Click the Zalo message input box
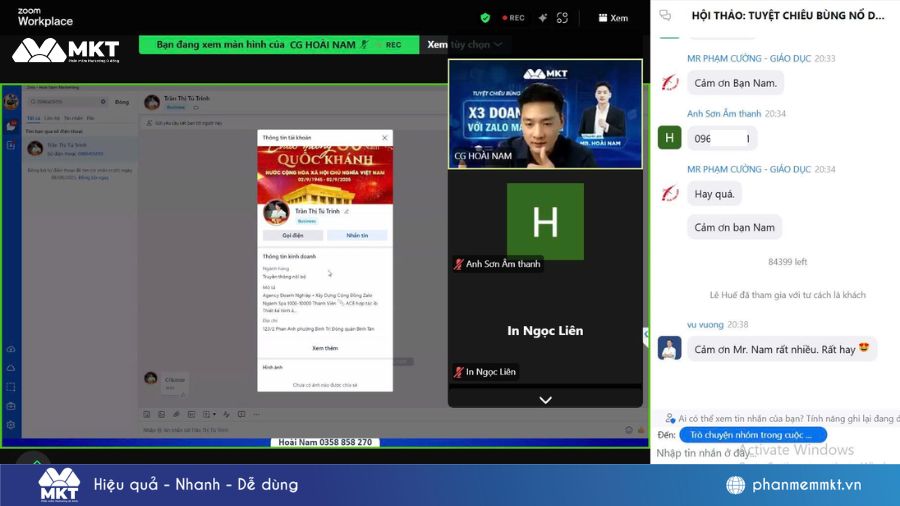This screenshot has height=506, width=900. (379, 430)
